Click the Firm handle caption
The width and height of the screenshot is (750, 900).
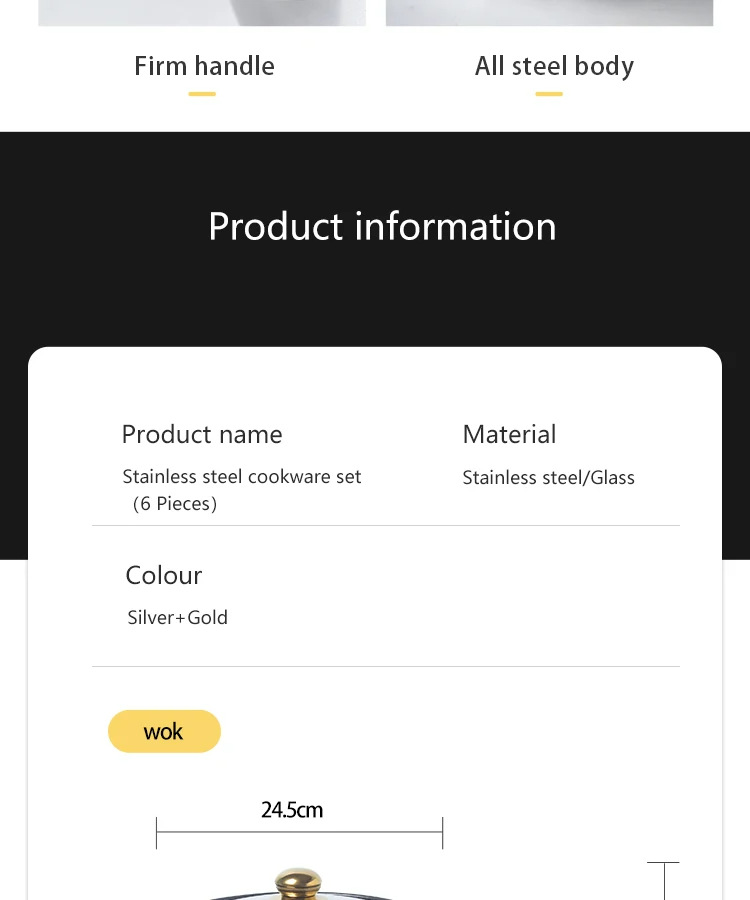click(204, 66)
